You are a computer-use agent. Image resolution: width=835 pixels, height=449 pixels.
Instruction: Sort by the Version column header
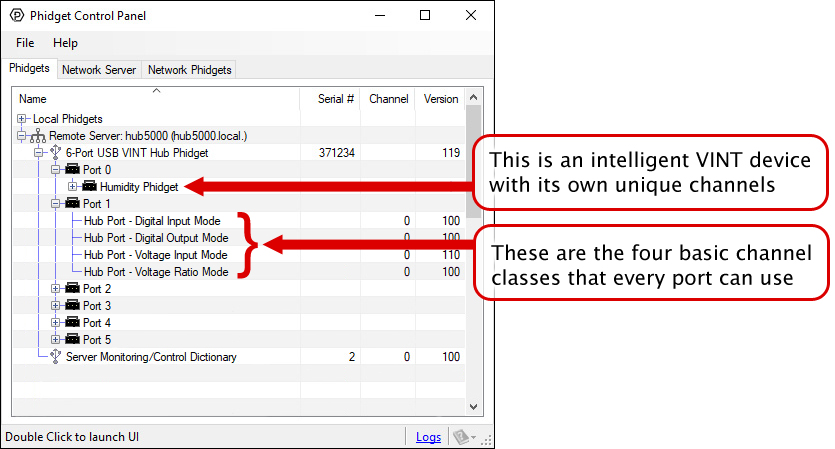(440, 99)
